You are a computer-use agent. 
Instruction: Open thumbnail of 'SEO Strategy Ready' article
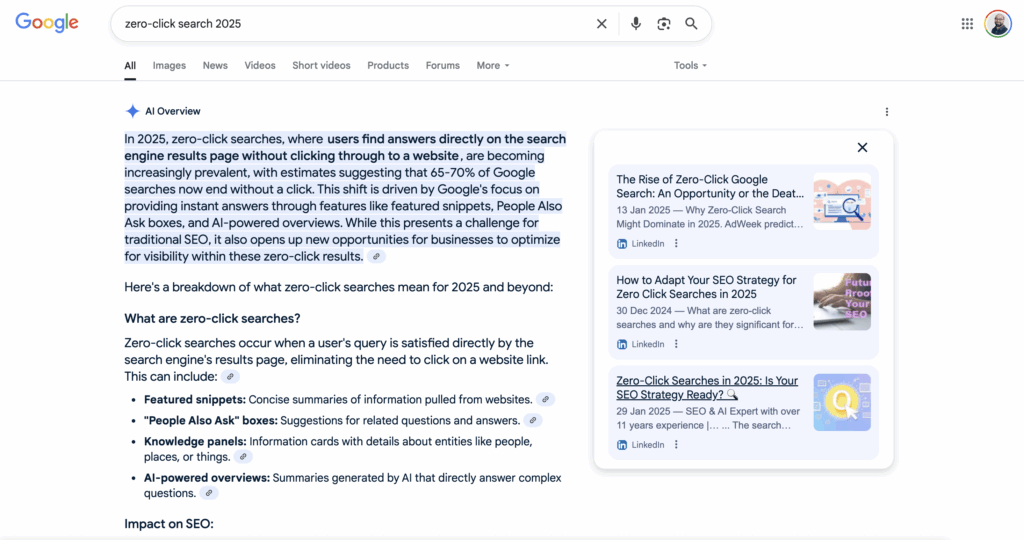pyautogui.click(x=842, y=402)
